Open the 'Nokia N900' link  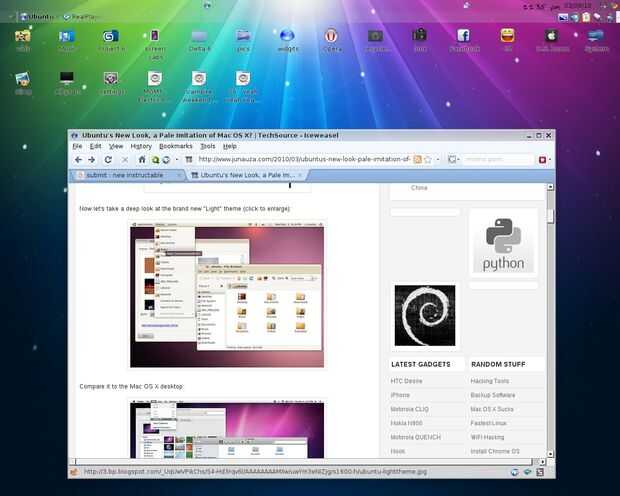406,423
